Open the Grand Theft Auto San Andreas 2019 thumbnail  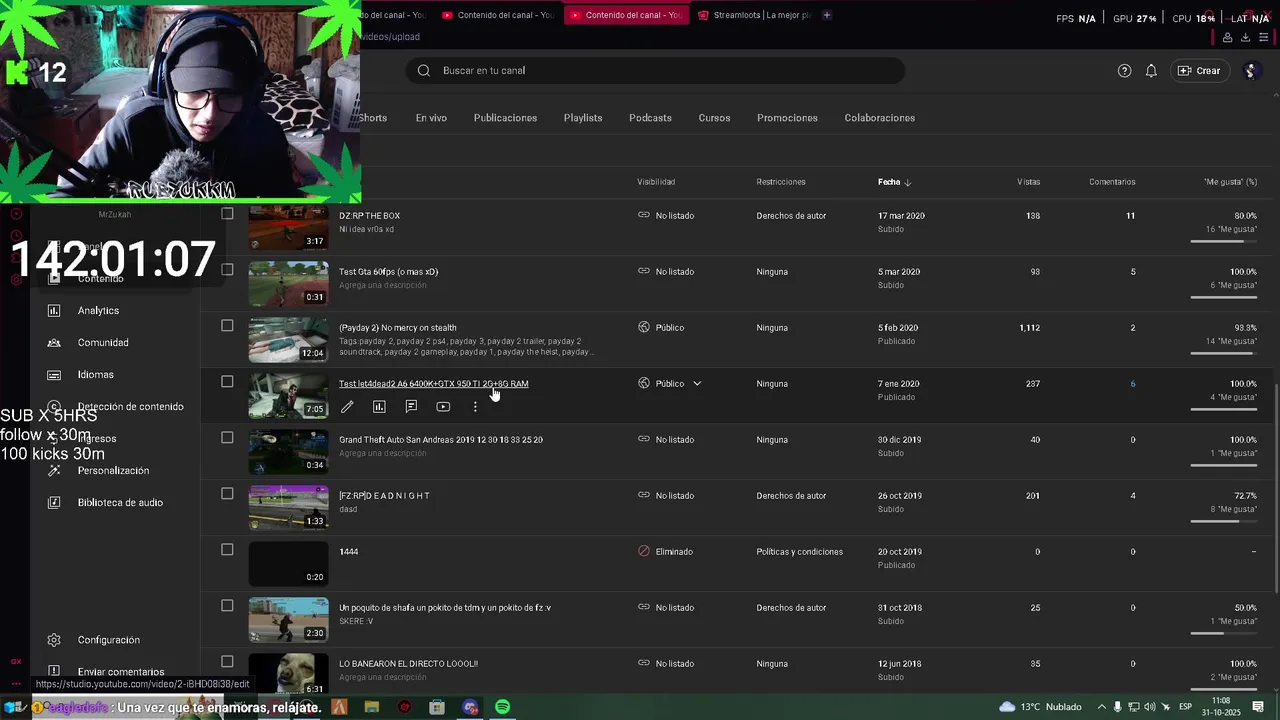[x=288, y=452]
